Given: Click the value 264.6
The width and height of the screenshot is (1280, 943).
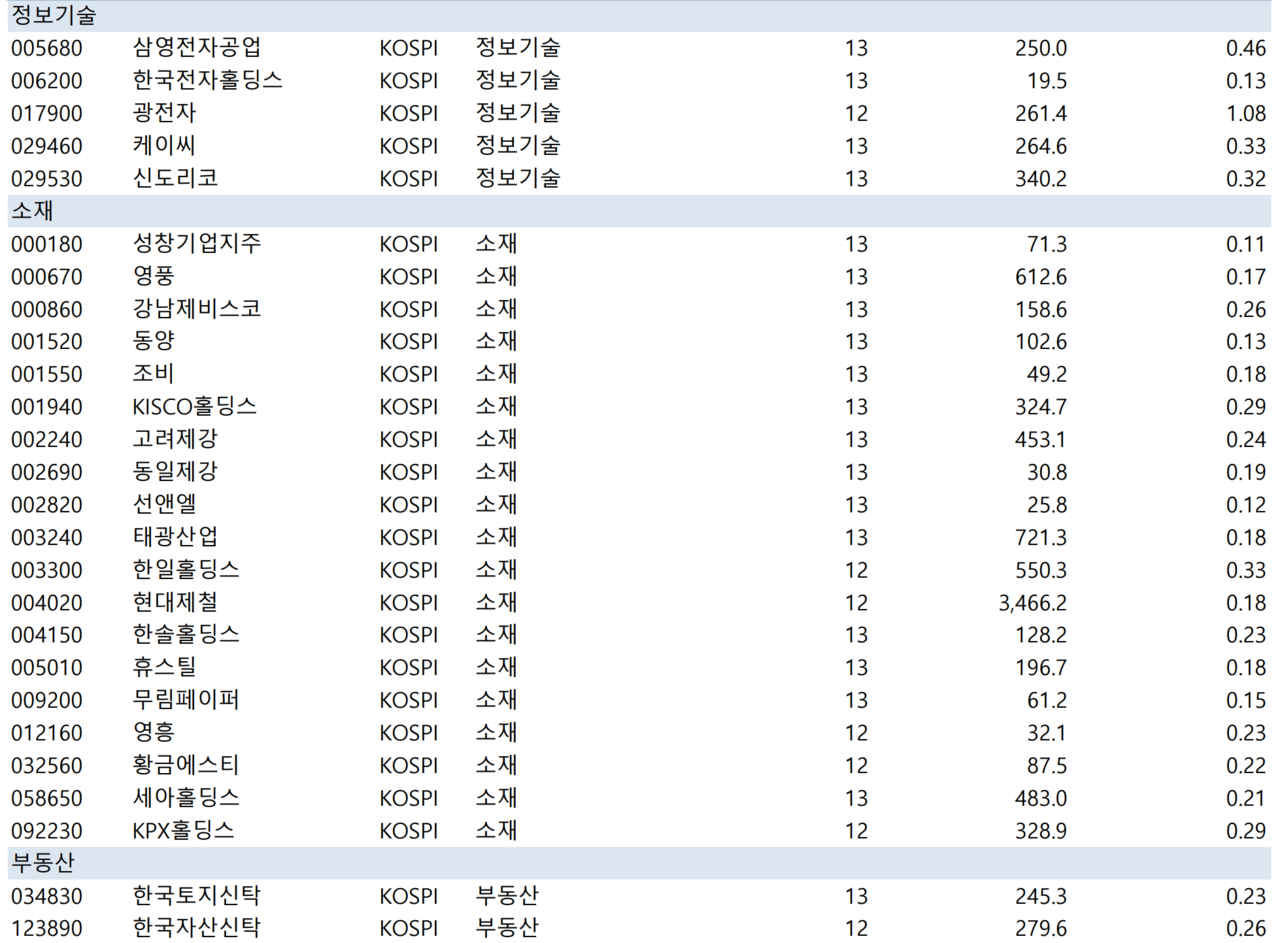Looking at the screenshot, I should click(x=1040, y=146).
